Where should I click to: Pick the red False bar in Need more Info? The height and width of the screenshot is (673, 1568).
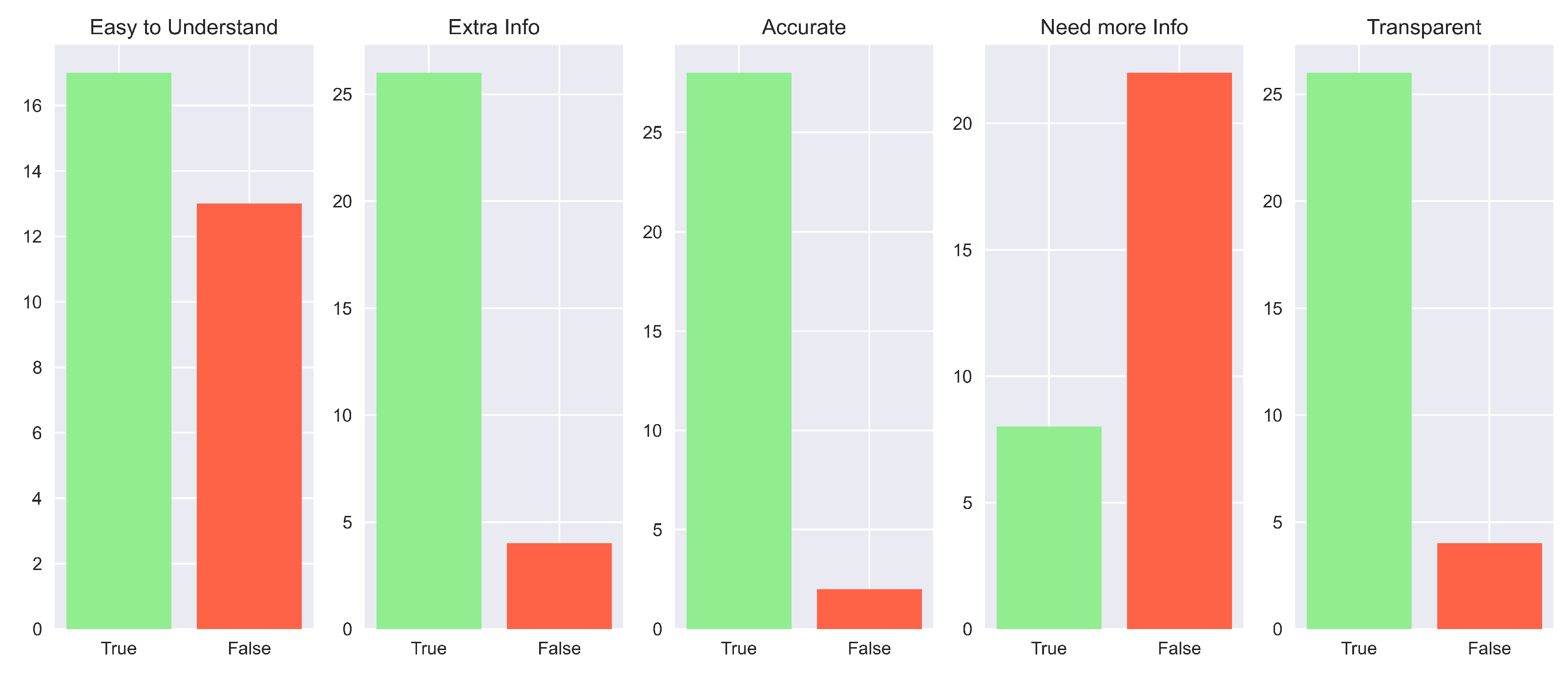click(x=1179, y=350)
